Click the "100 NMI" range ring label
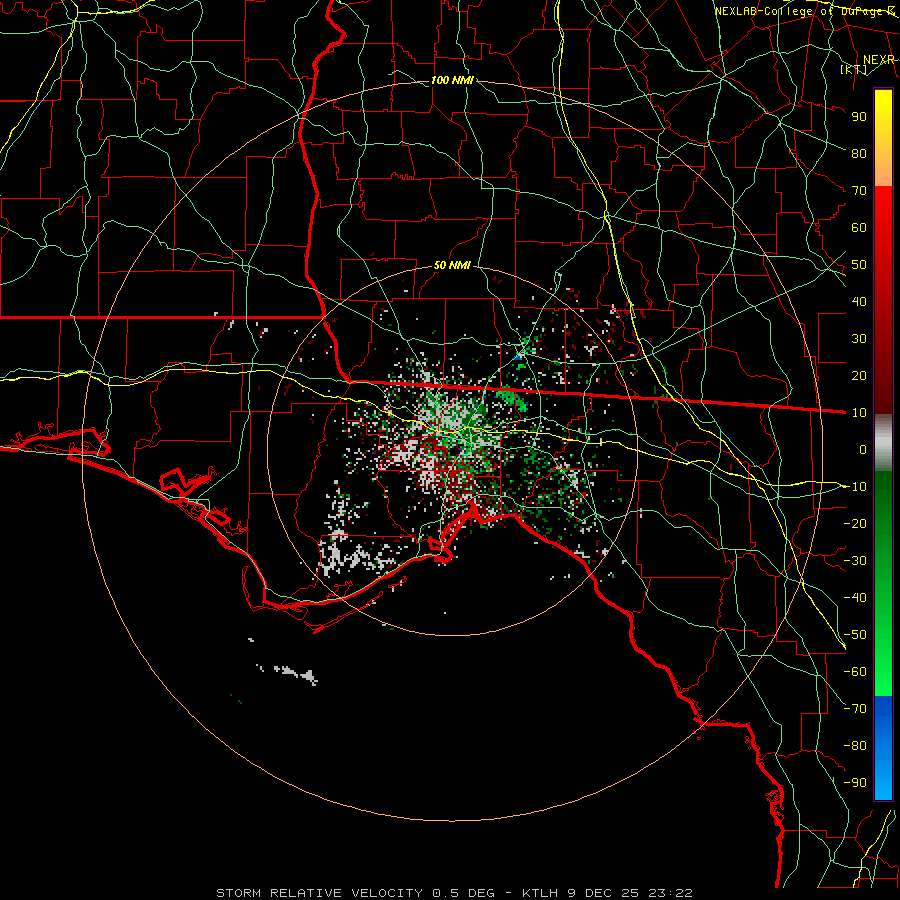 pyautogui.click(x=452, y=80)
